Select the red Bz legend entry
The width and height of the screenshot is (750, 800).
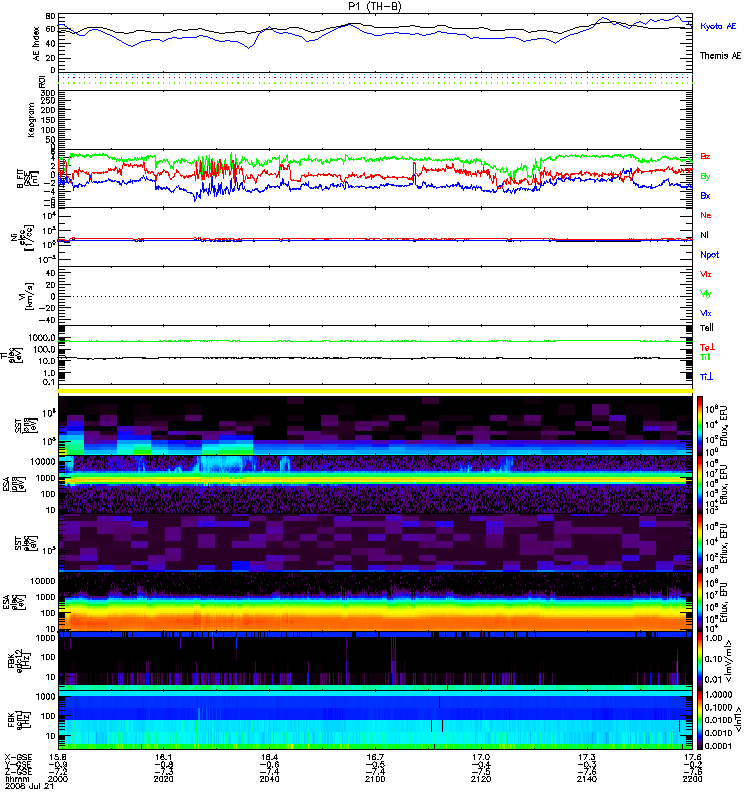(706, 157)
